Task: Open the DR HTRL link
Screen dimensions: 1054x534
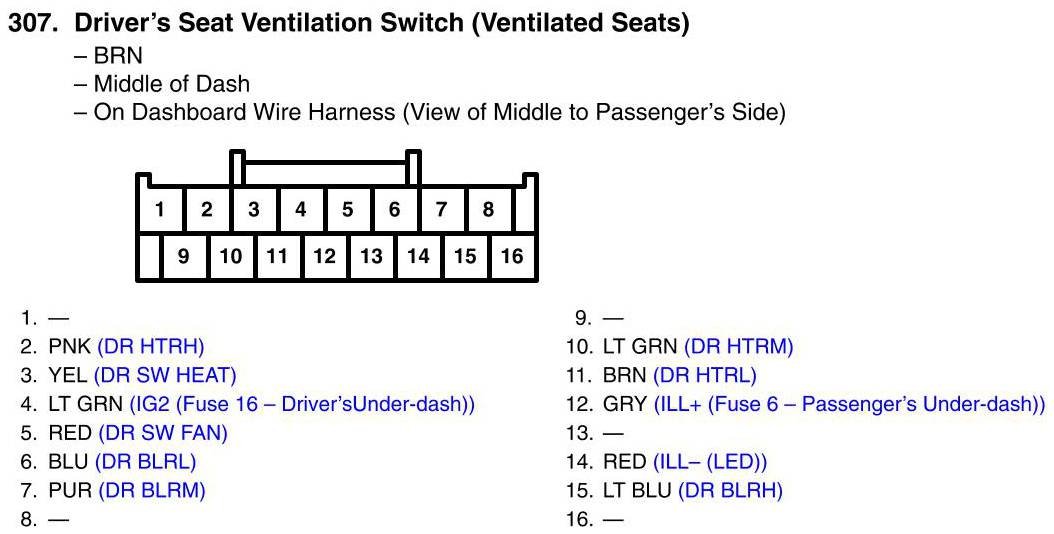Action: pyautogui.click(x=704, y=375)
